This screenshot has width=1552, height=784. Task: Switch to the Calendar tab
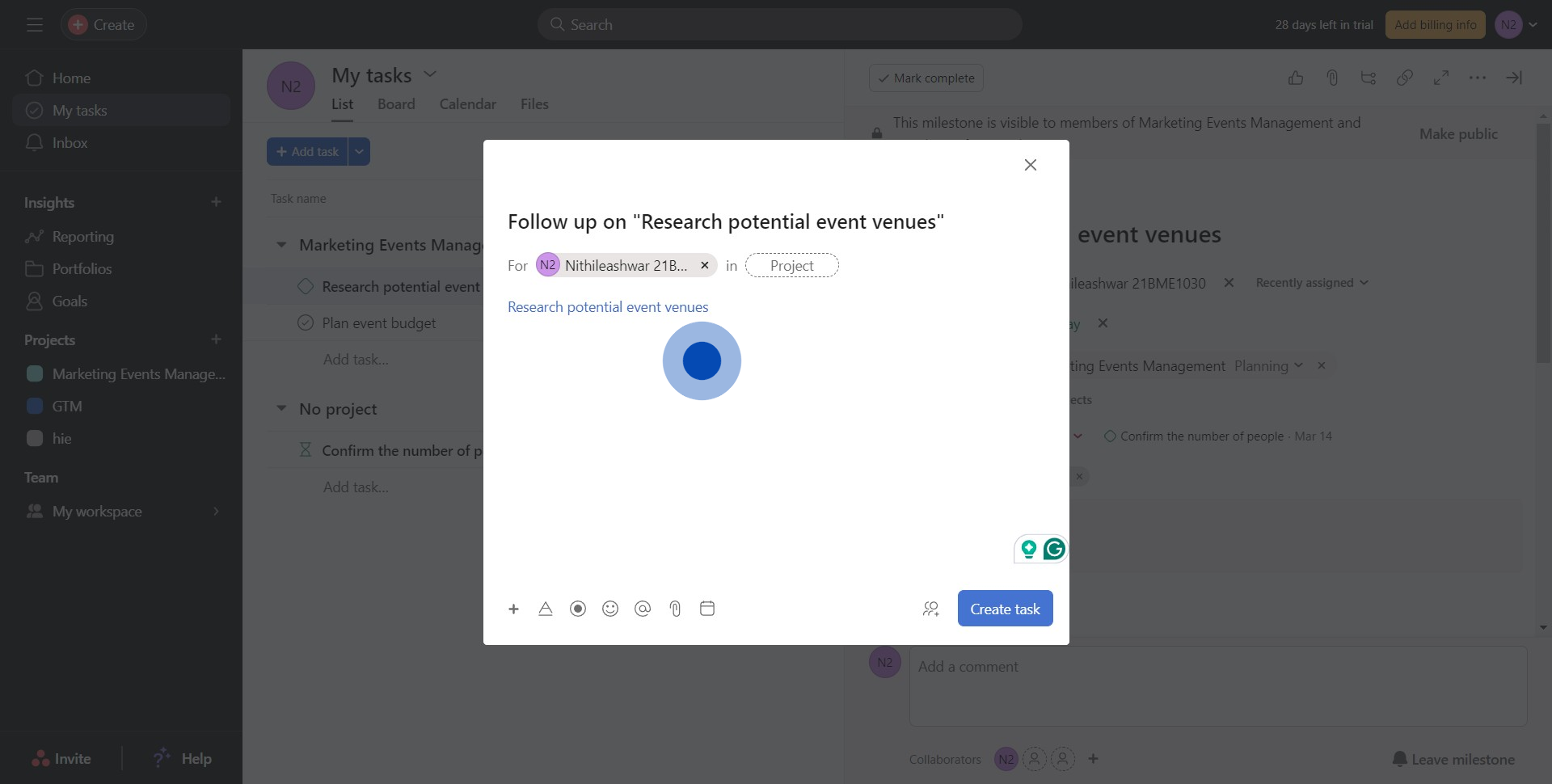(x=467, y=104)
